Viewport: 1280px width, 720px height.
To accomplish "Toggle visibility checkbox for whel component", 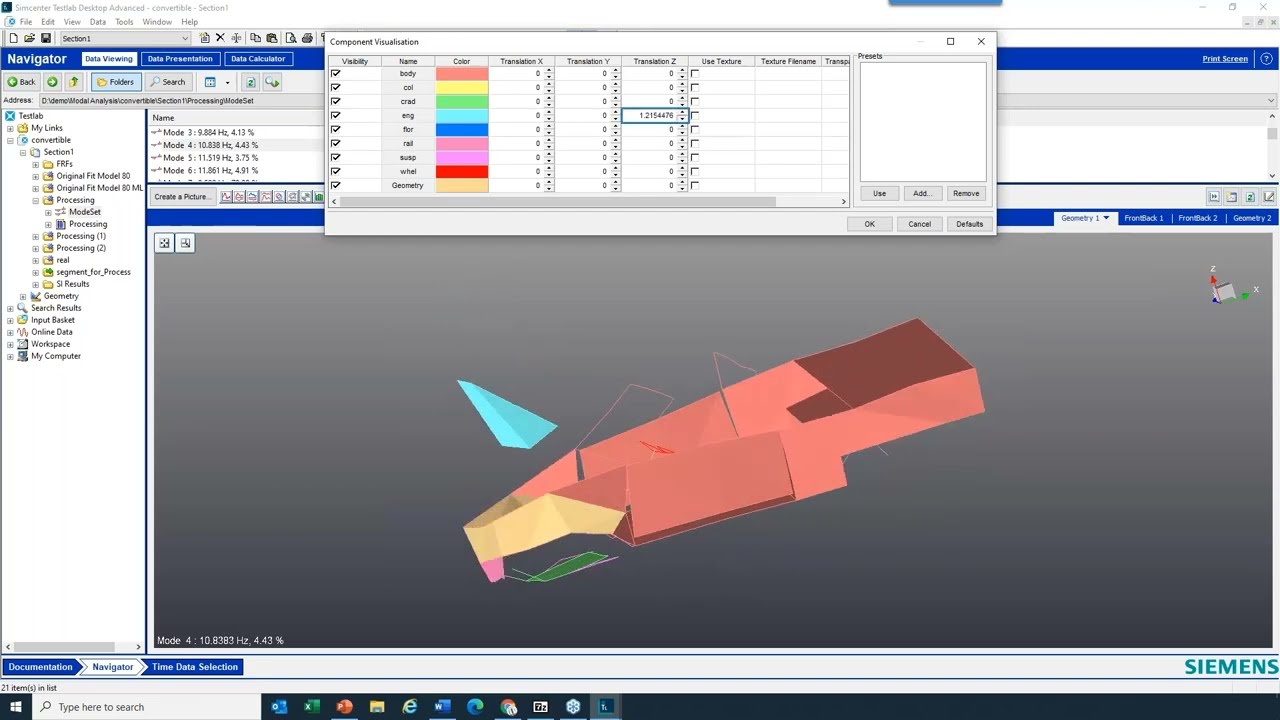I will tap(335, 171).
